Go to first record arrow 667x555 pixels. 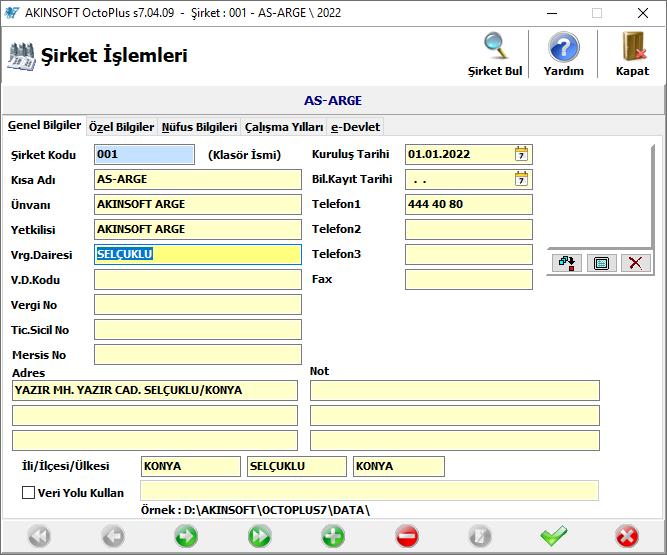pyautogui.click(x=39, y=536)
